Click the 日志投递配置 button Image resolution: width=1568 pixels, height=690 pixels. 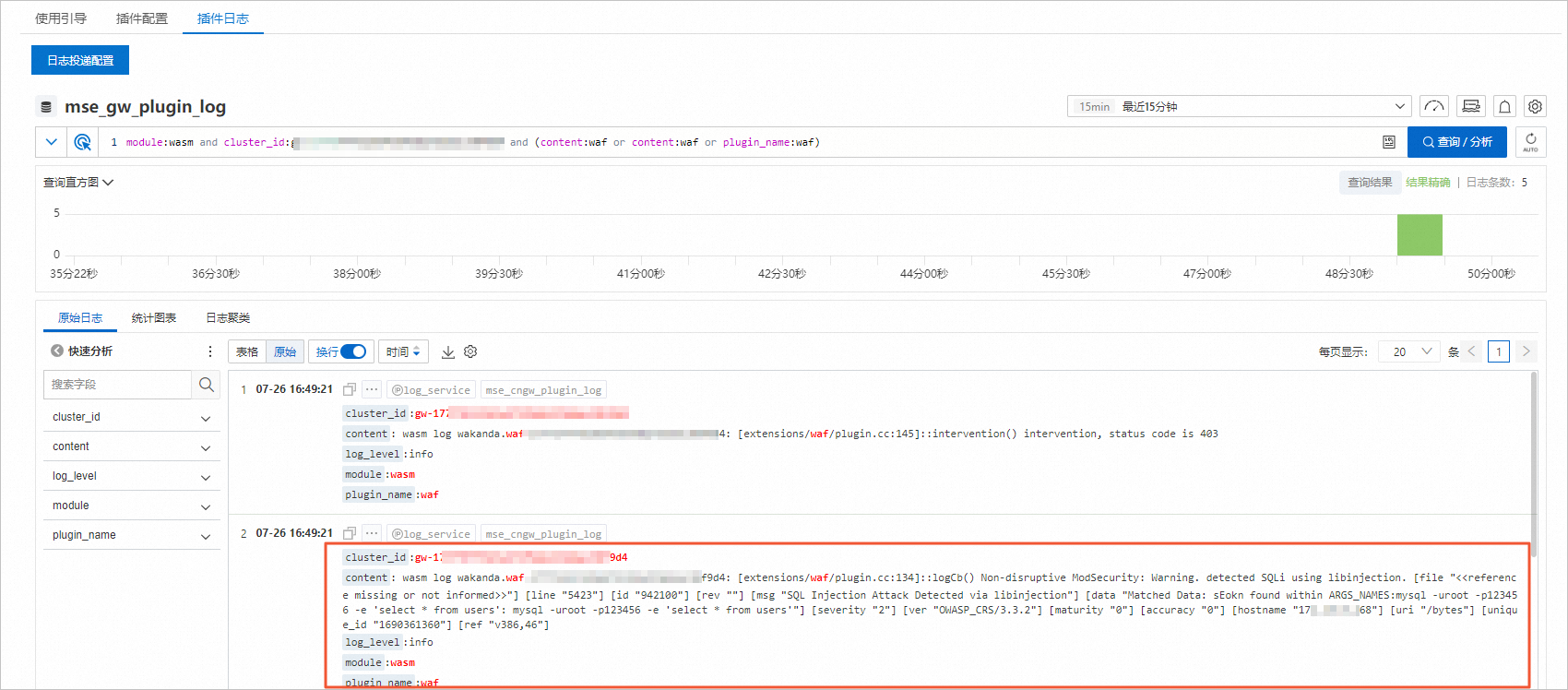[x=80, y=60]
